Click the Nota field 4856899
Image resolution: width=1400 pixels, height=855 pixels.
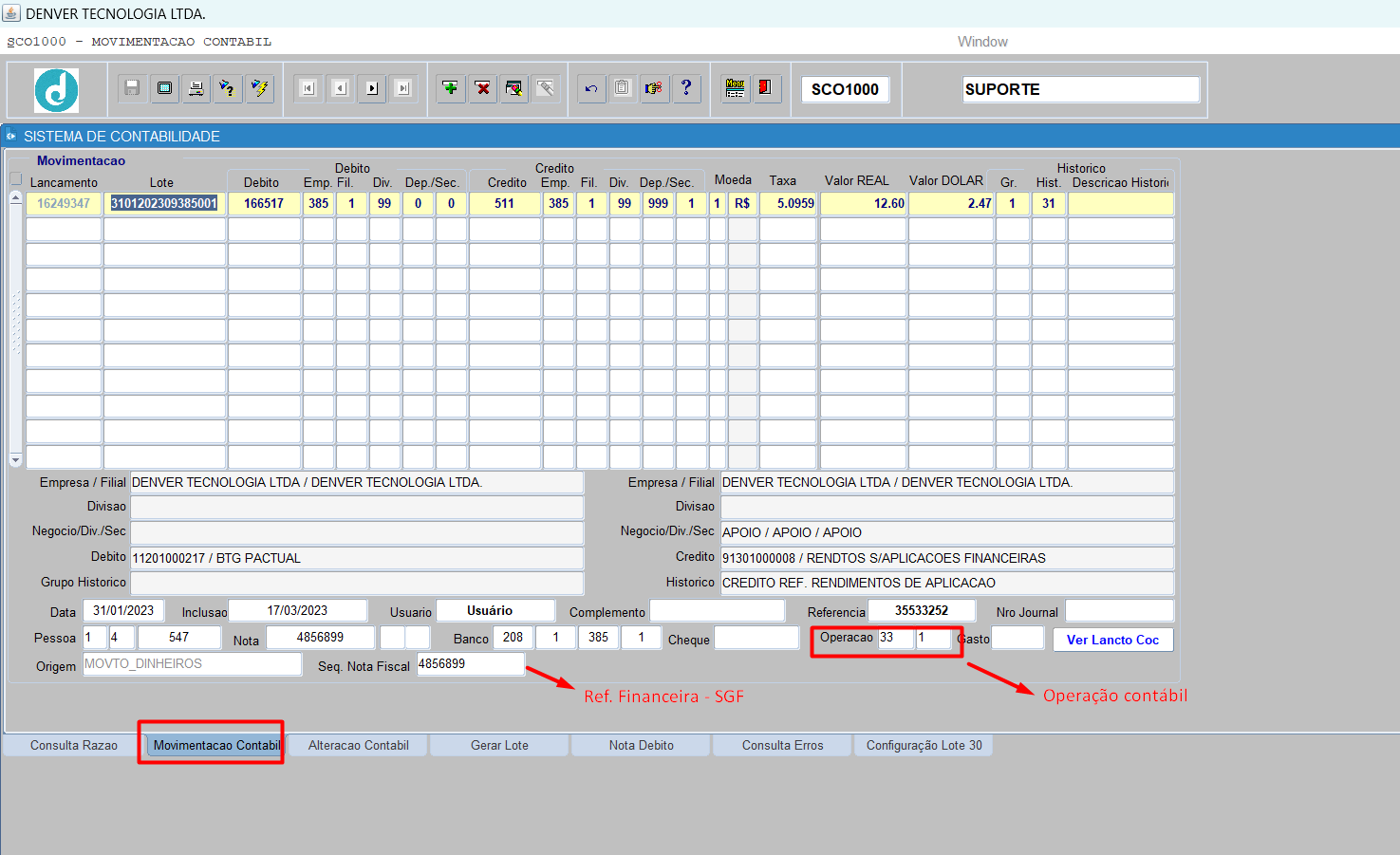click(320, 637)
